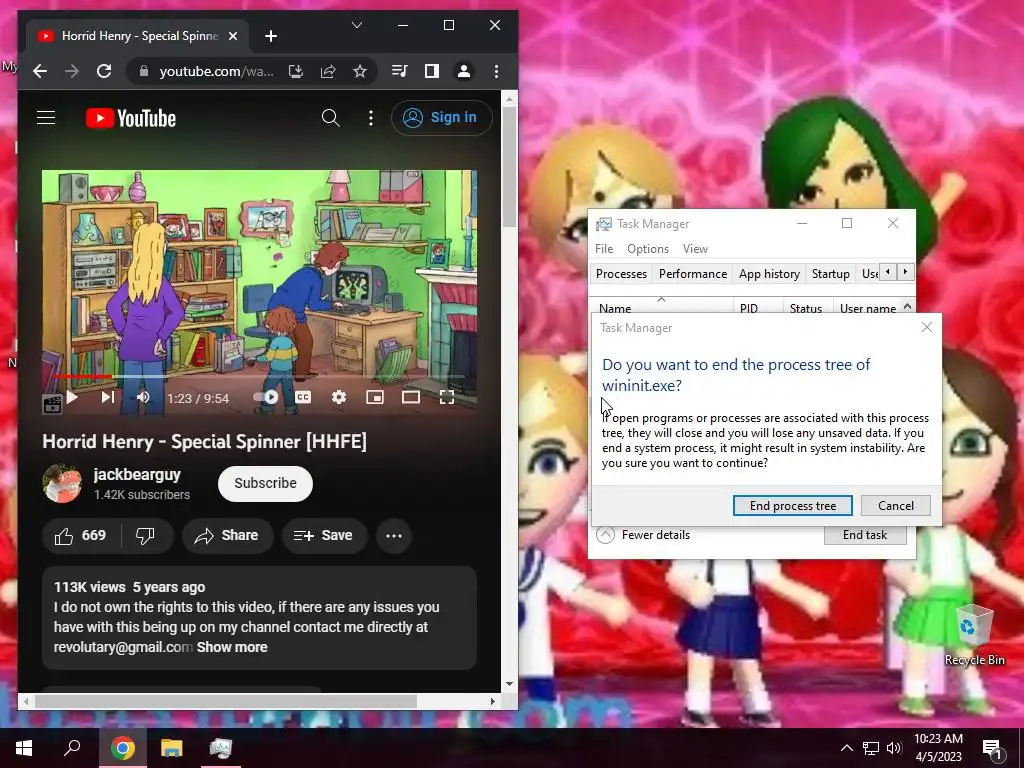Show hidden tray icons chevron
The image size is (1024, 768).
(x=846, y=748)
